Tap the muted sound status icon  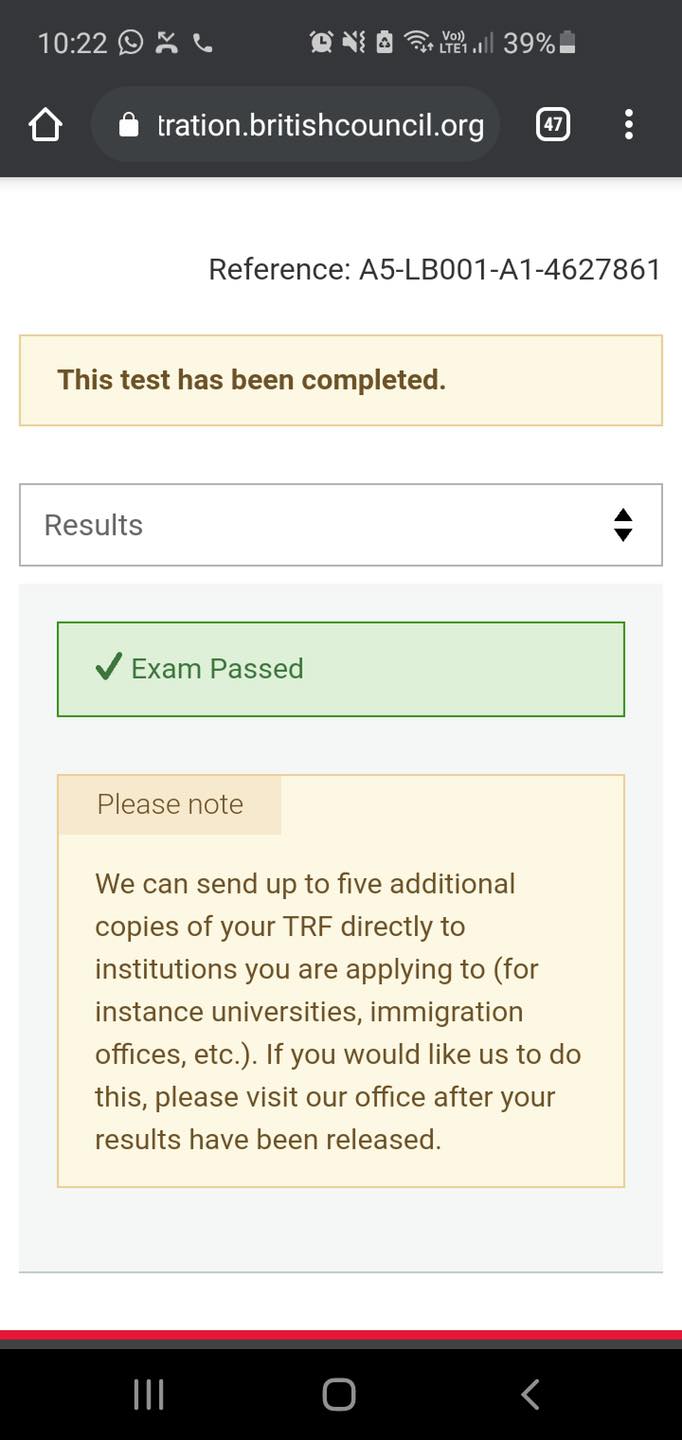tap(353, 42)
